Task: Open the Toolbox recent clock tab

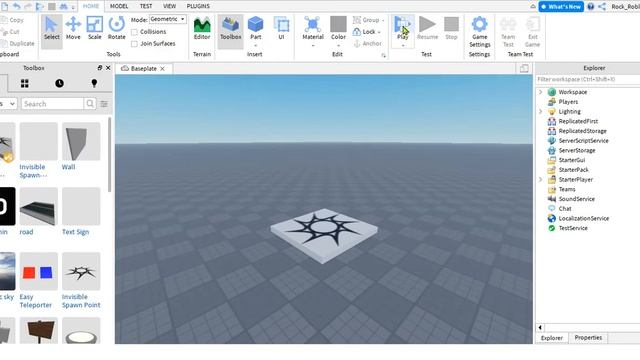Action: click(59, 83)
